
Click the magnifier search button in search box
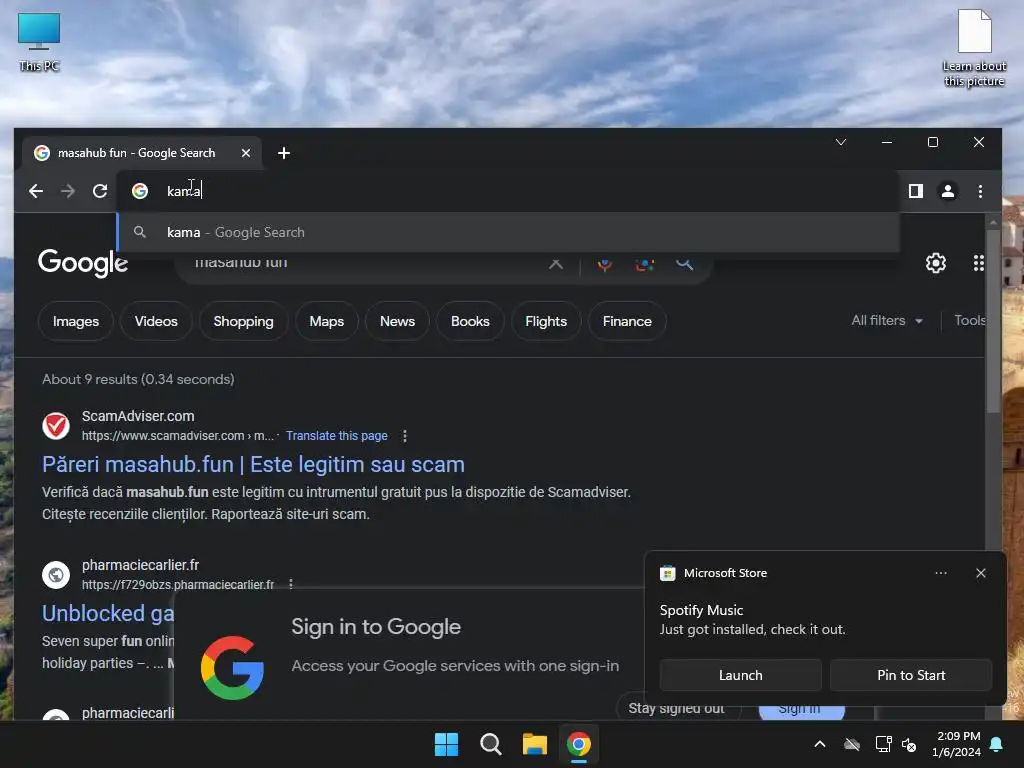click(684, 263)
